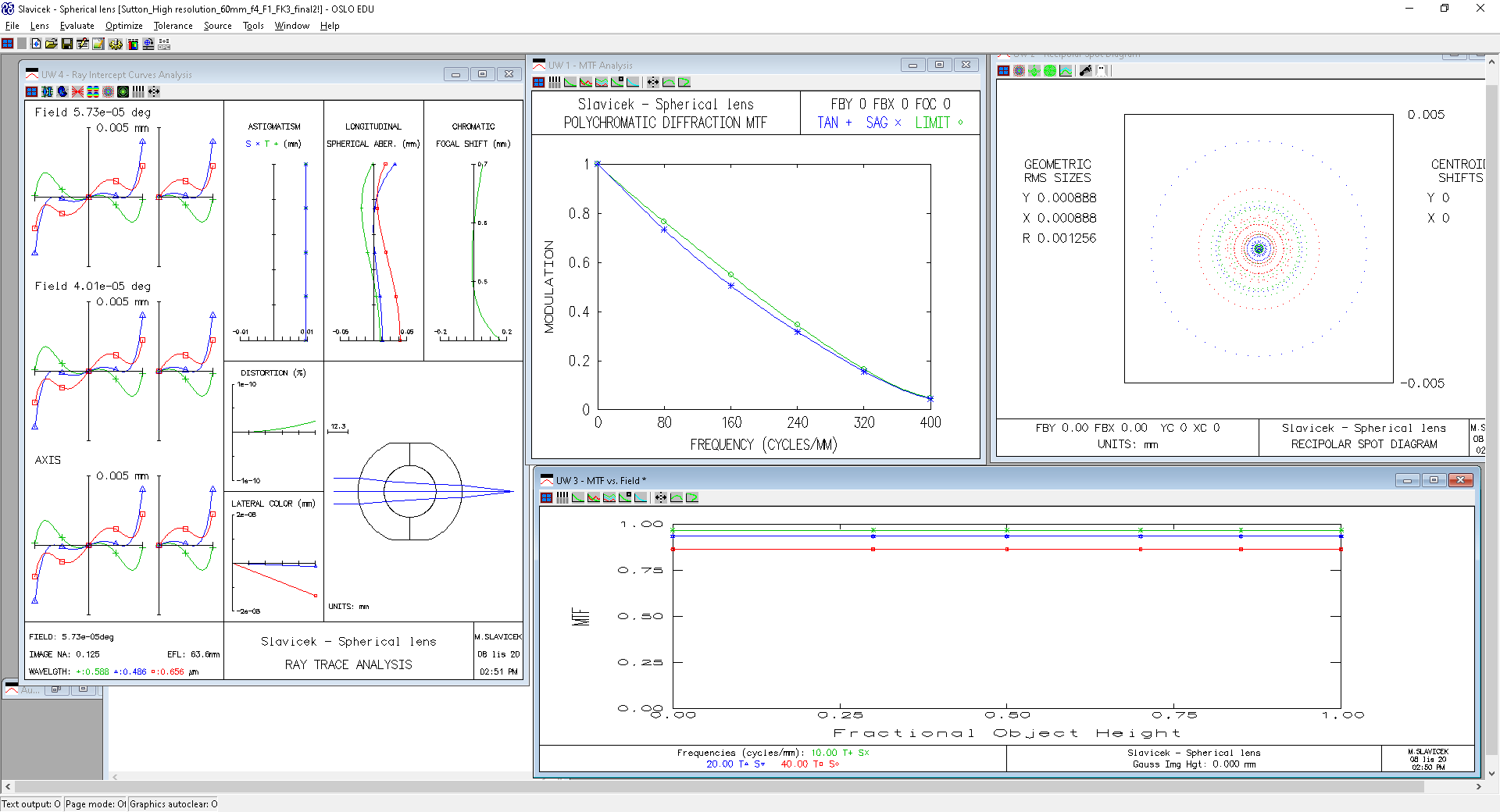This screenshot has height=812, width=1500.
Task: Open the Window menu
Action: click(291, 26)
